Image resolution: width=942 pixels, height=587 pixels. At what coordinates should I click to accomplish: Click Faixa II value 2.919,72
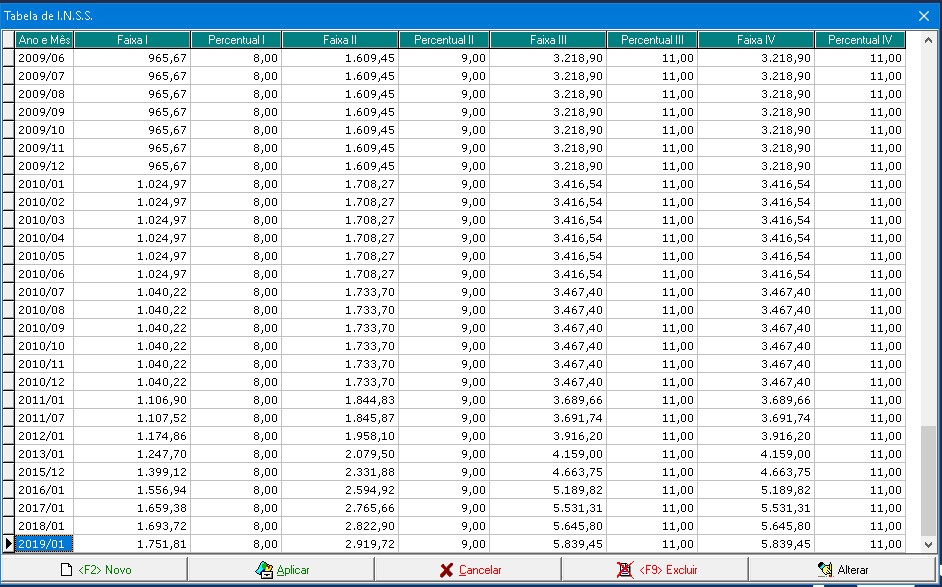(340, 544)
